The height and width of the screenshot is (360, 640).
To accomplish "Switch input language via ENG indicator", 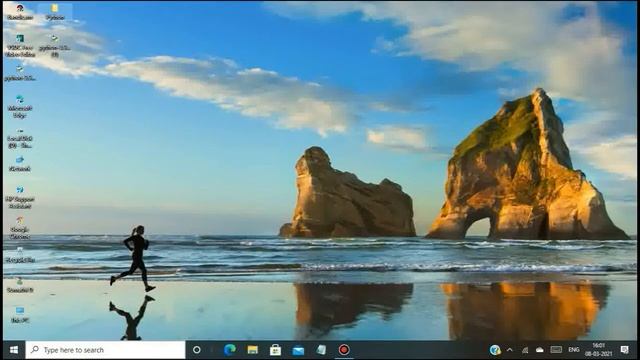I will (x=573, y=350).
